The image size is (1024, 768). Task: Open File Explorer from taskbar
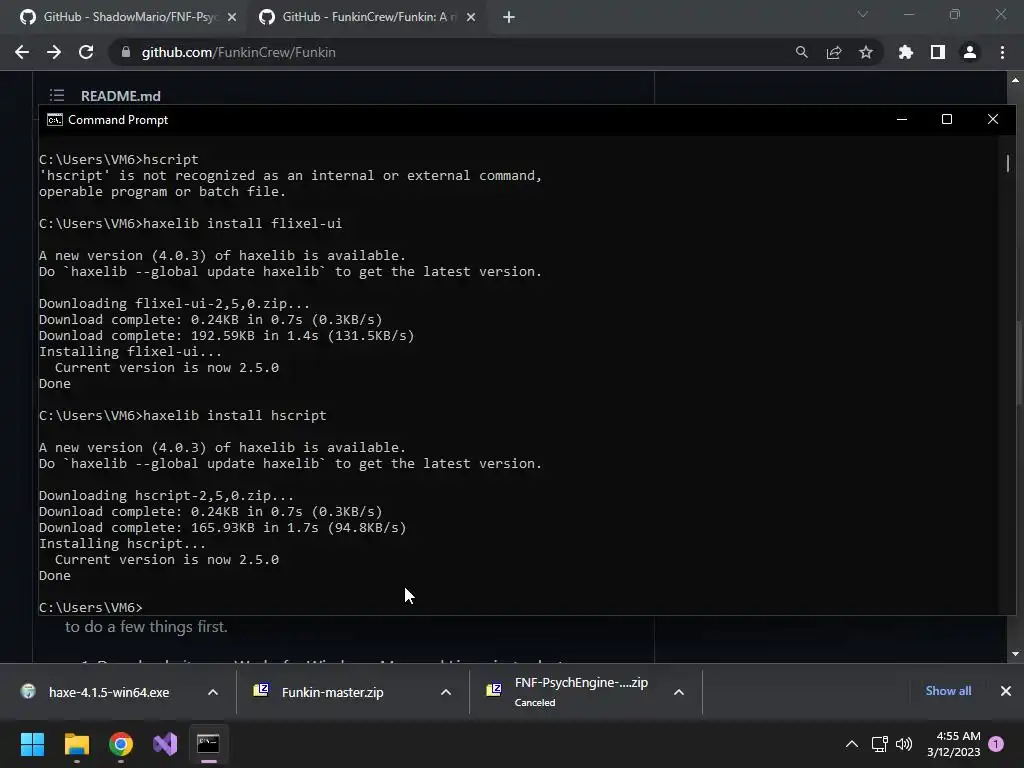tap(76, 744)
